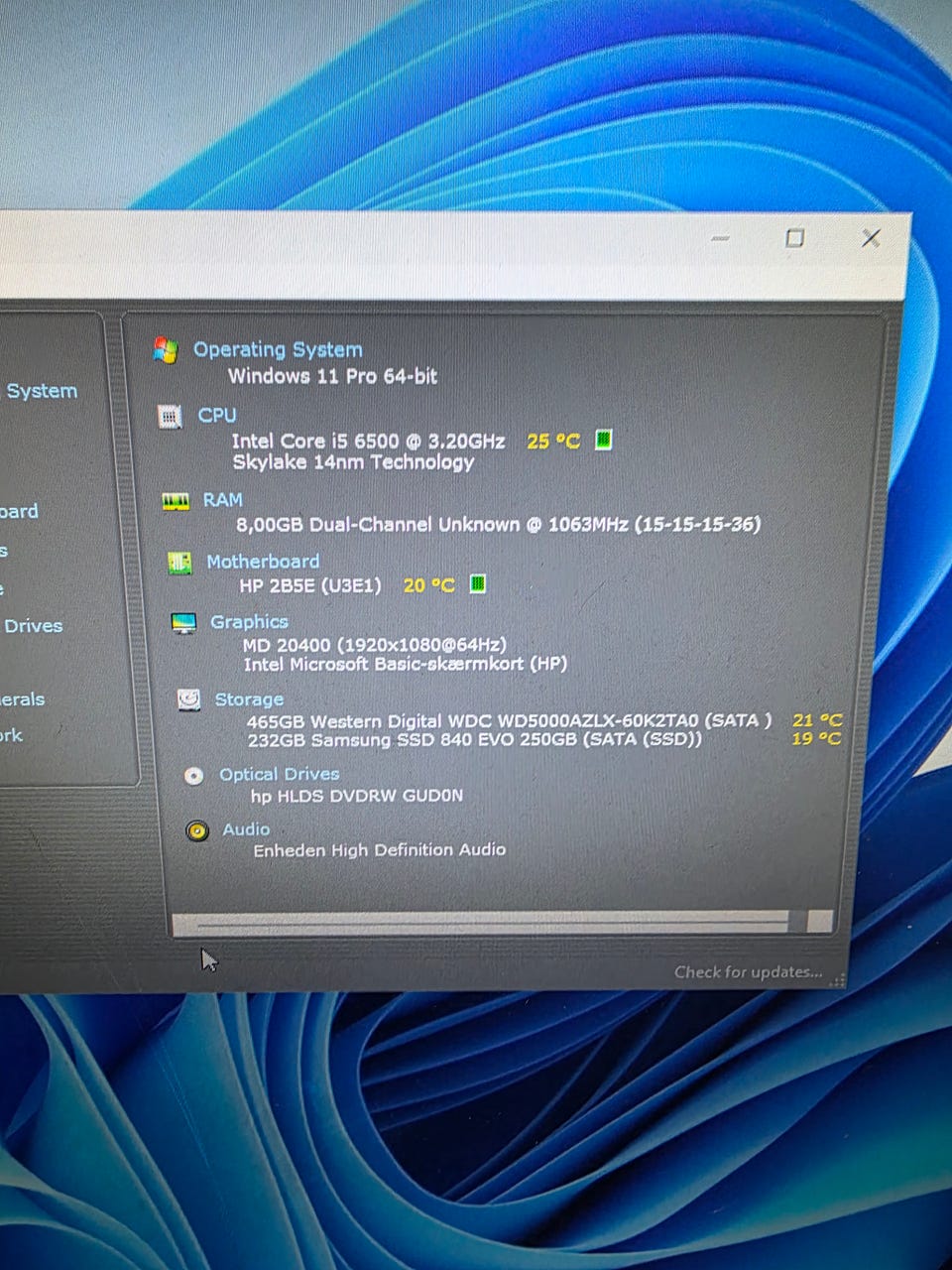This screenshot has height=1270, width=952.
Task: Click the green CPU temperature indicator icon
Action: pos(603,440)
